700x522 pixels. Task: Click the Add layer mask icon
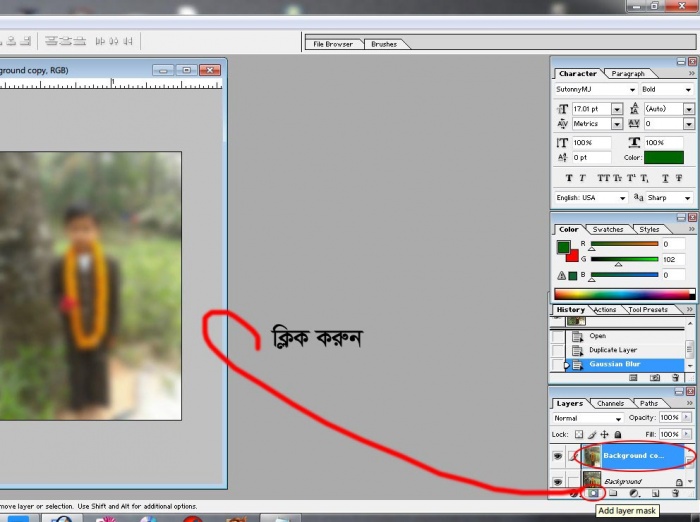point(593,493)
